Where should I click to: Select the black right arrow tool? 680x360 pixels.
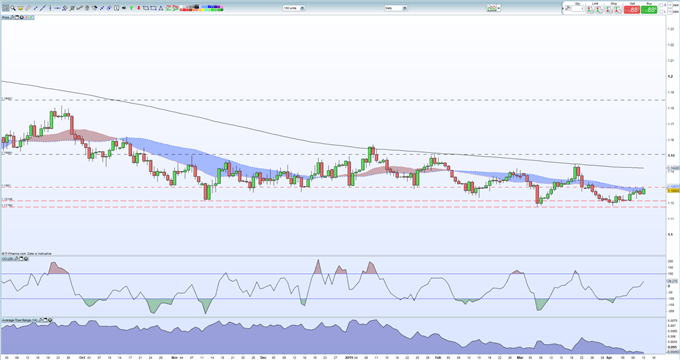point(124,8)
